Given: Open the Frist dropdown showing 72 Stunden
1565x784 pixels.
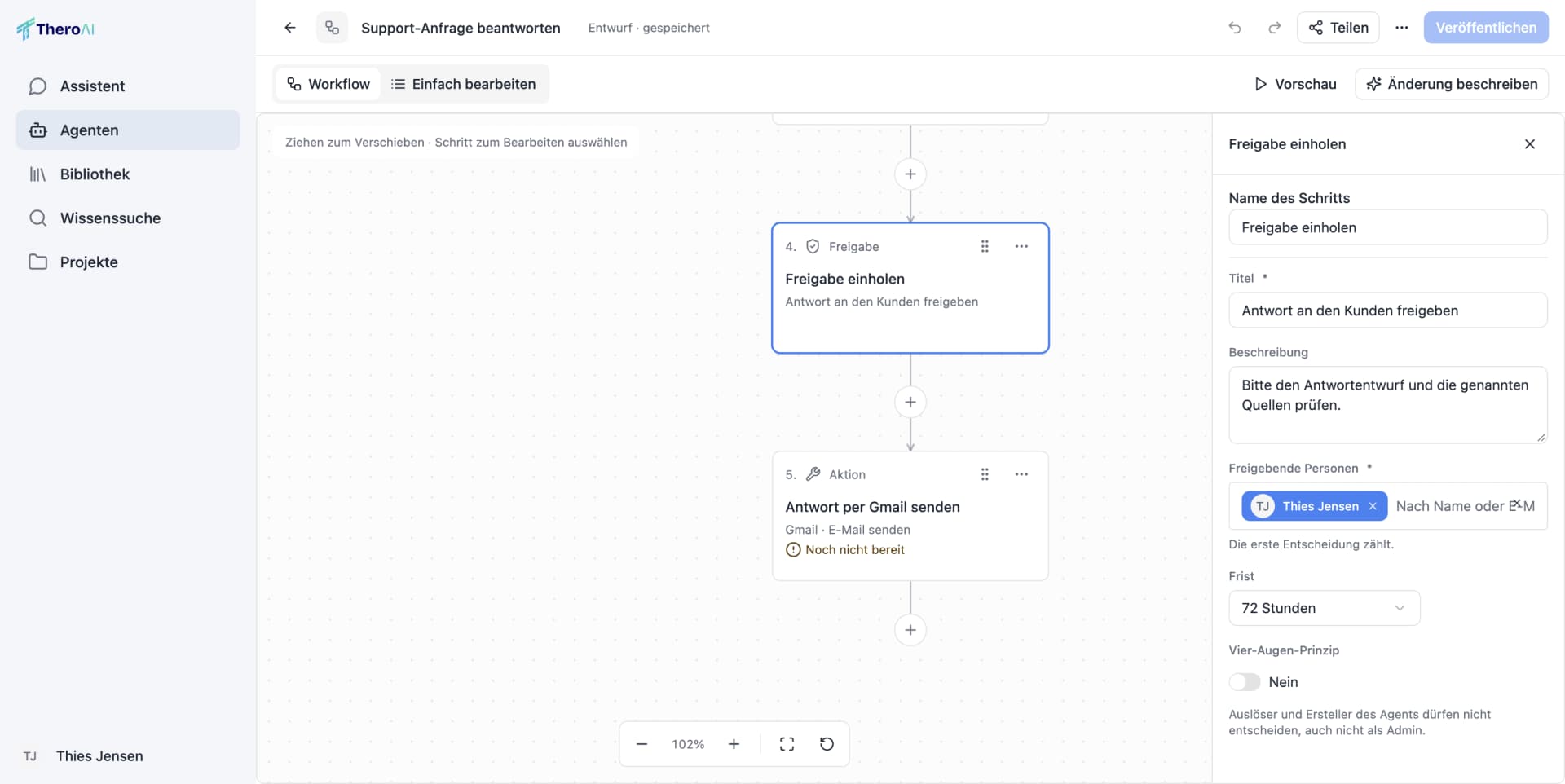Looking at the screenshot, I should (1325, 608).
